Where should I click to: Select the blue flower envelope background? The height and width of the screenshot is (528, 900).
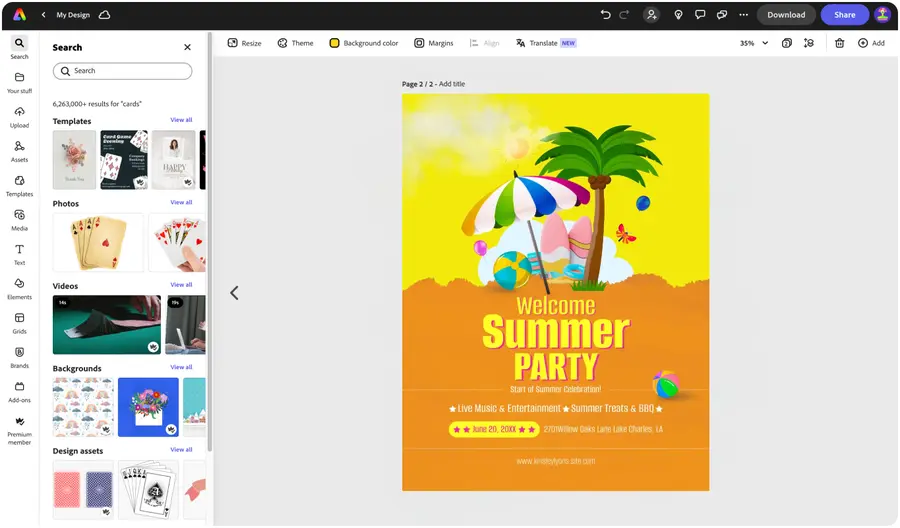pyautogui.click(x=149, y=407)
